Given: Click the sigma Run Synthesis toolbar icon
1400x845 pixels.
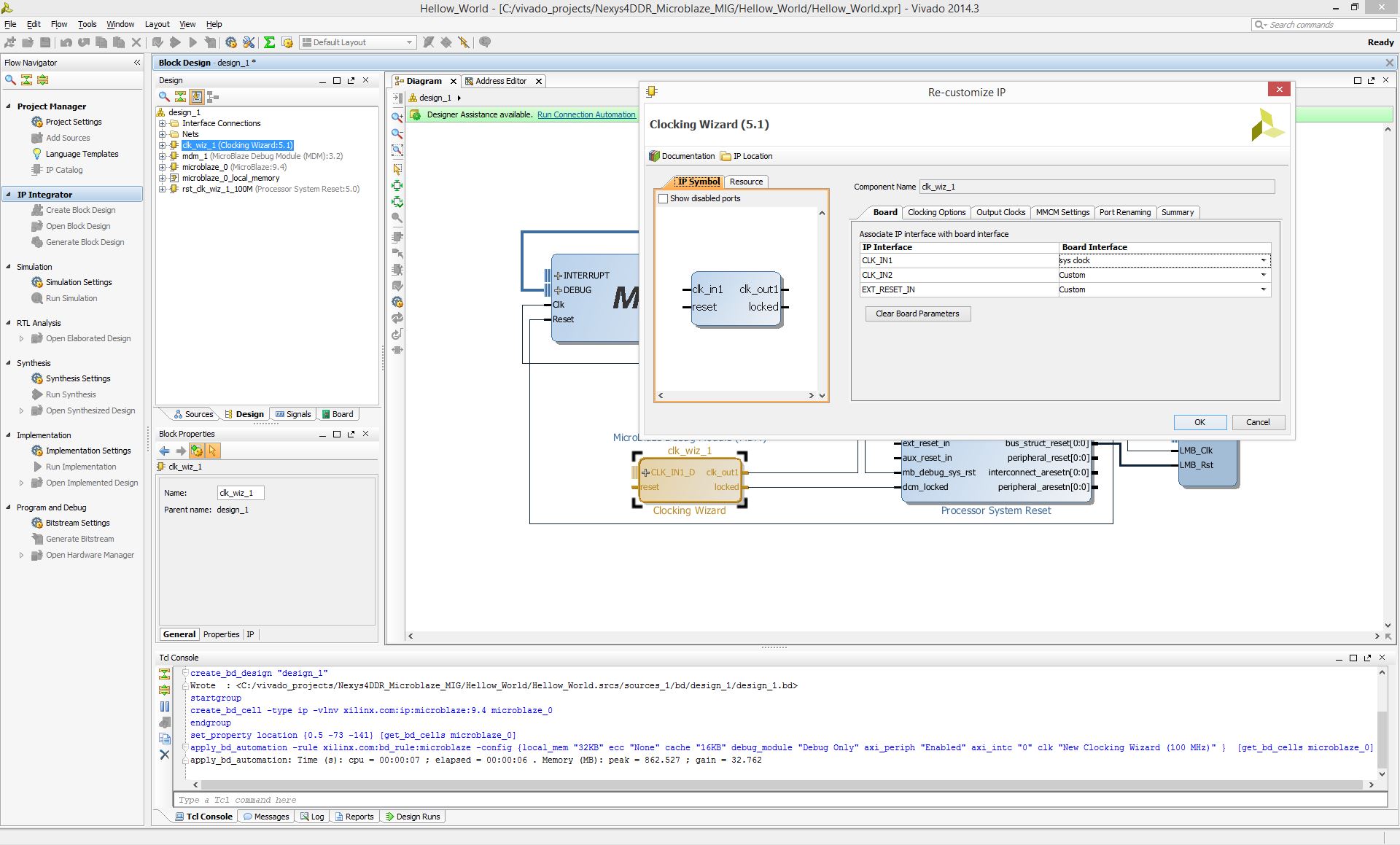Looking at the screenshot, I should point(269,42).
